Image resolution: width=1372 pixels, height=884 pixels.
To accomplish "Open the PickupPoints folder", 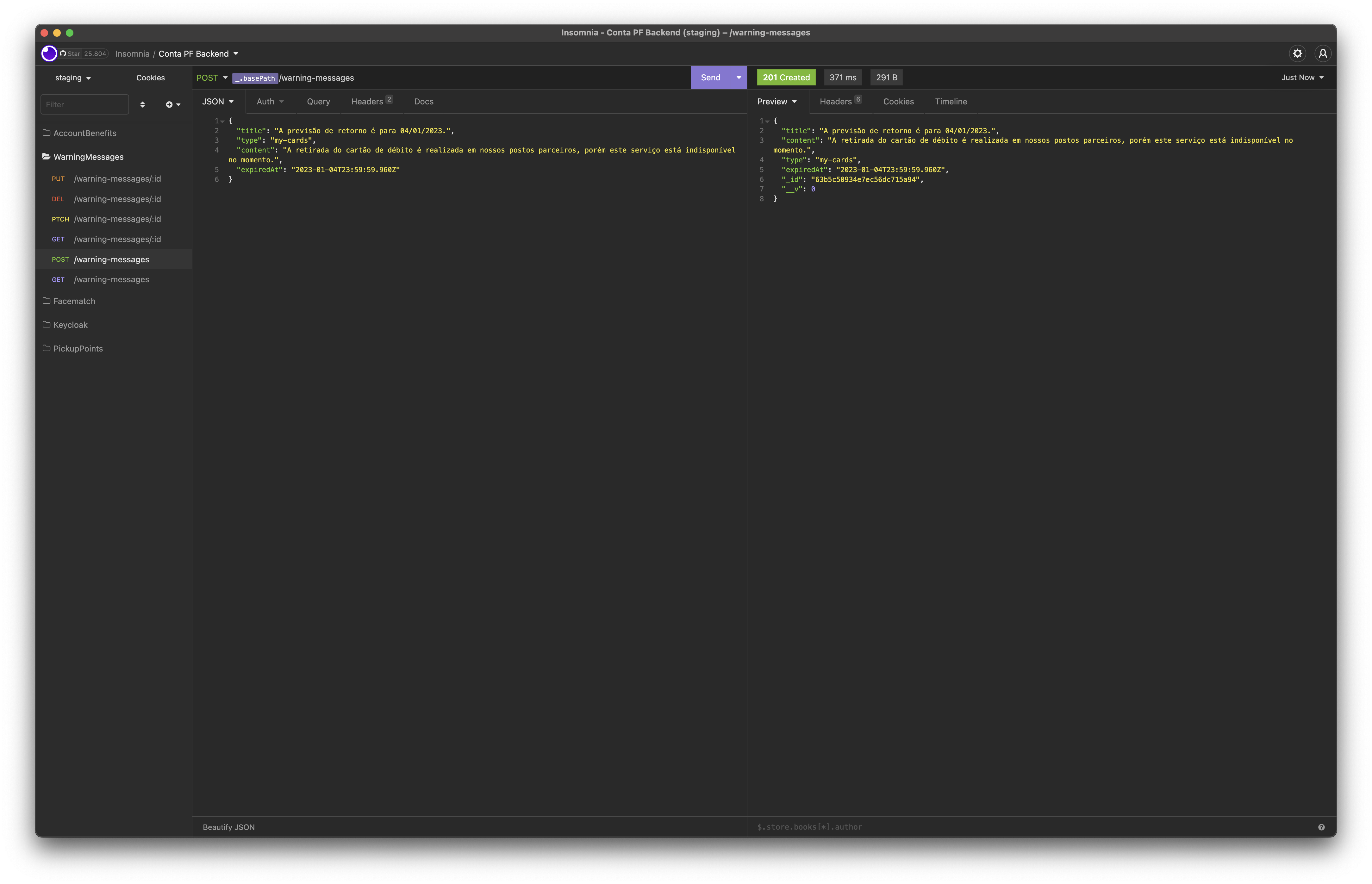I will 114,348.
